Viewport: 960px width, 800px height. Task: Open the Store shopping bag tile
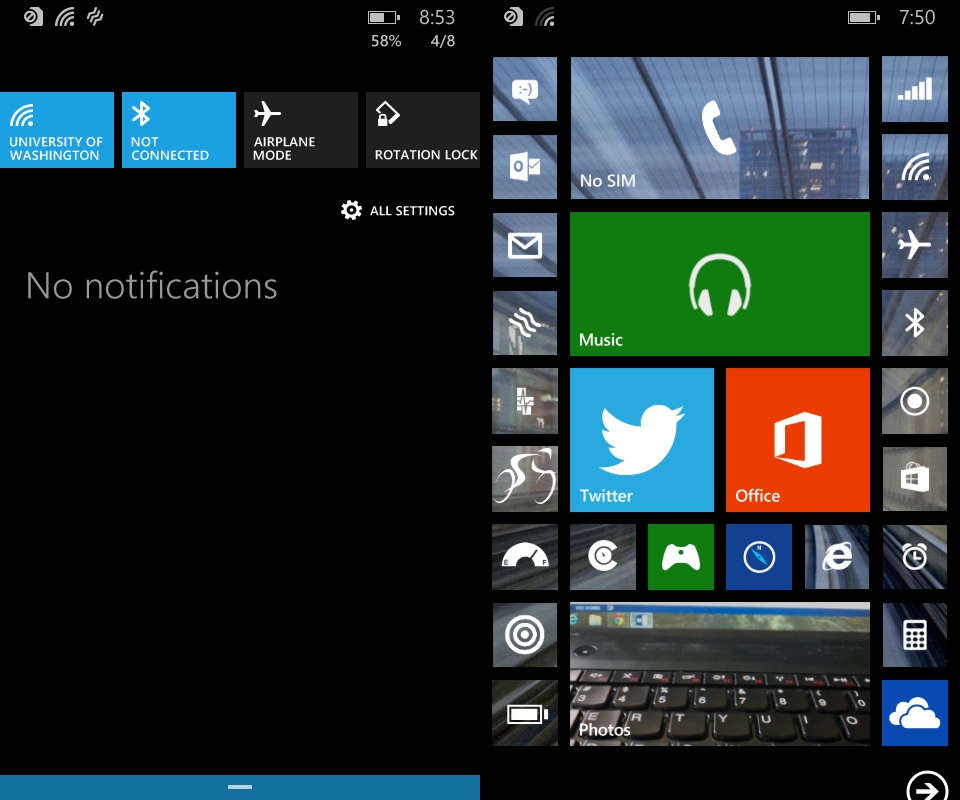point(914,479)
